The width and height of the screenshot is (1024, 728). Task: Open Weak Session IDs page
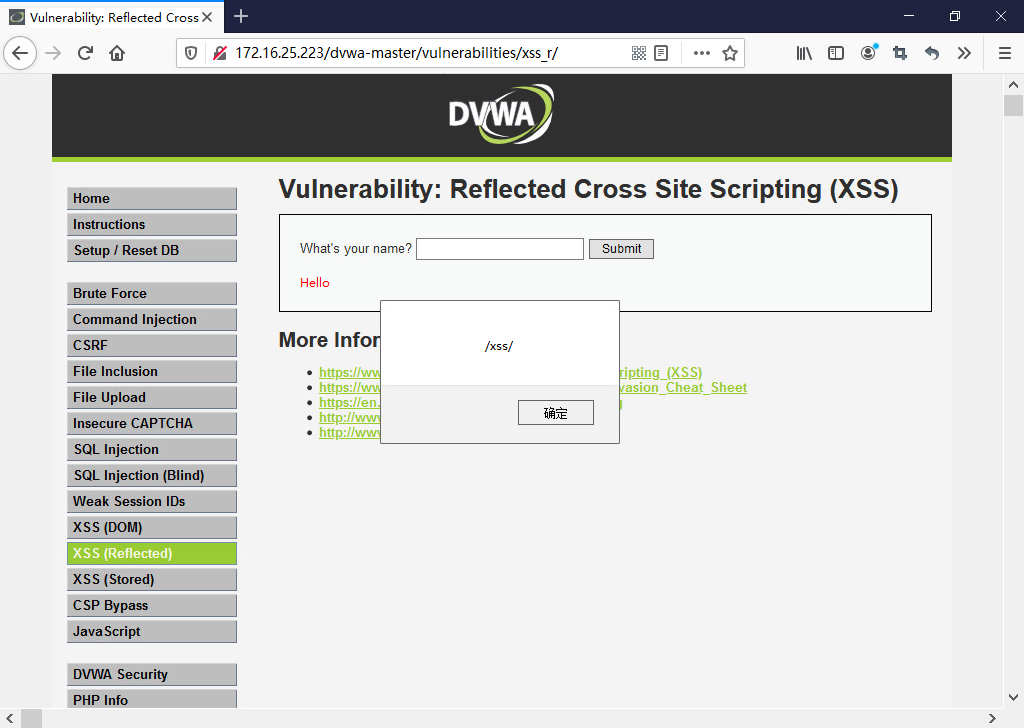coord(152,501)
